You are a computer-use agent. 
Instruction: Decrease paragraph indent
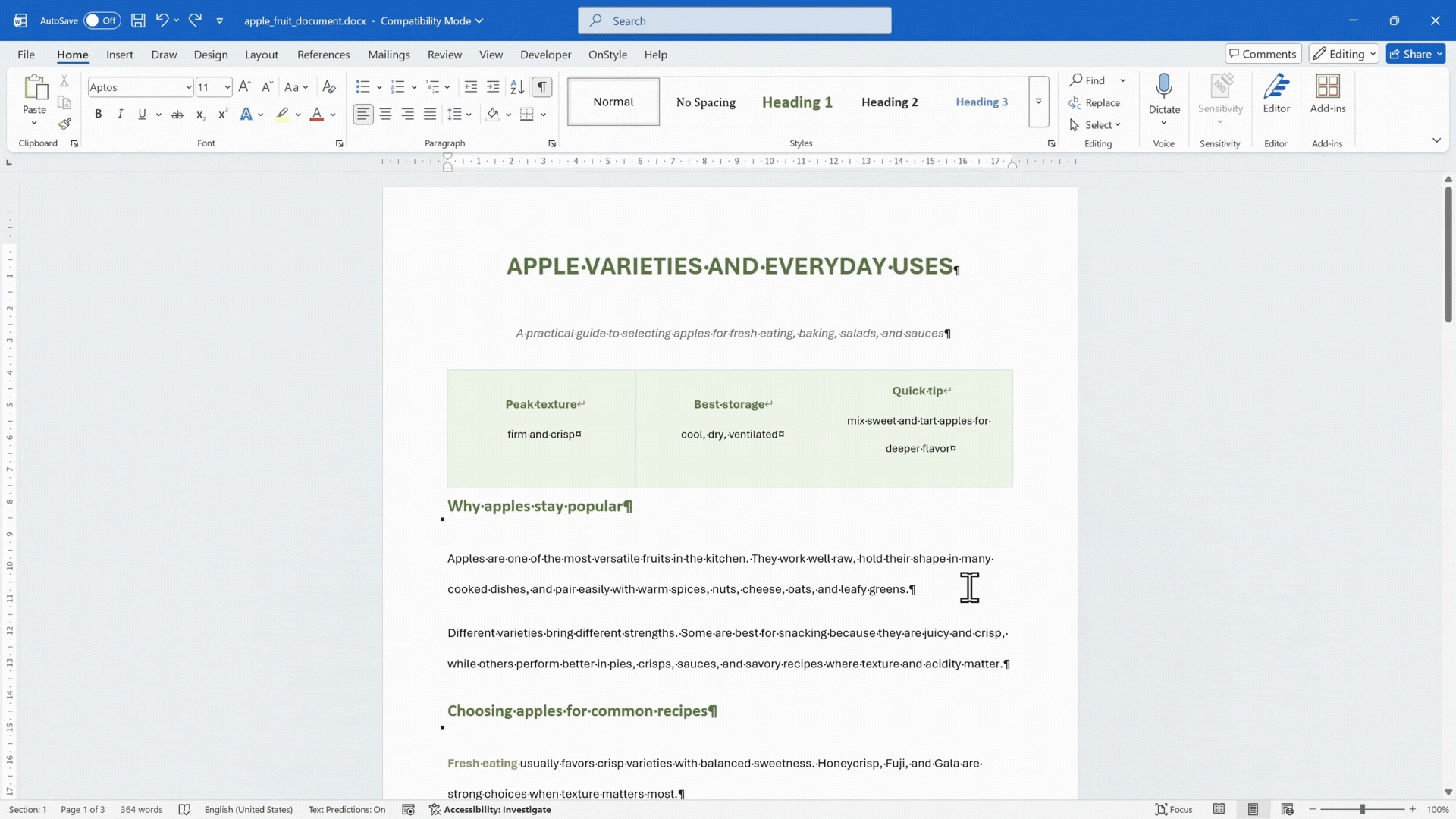click(470, 87)
